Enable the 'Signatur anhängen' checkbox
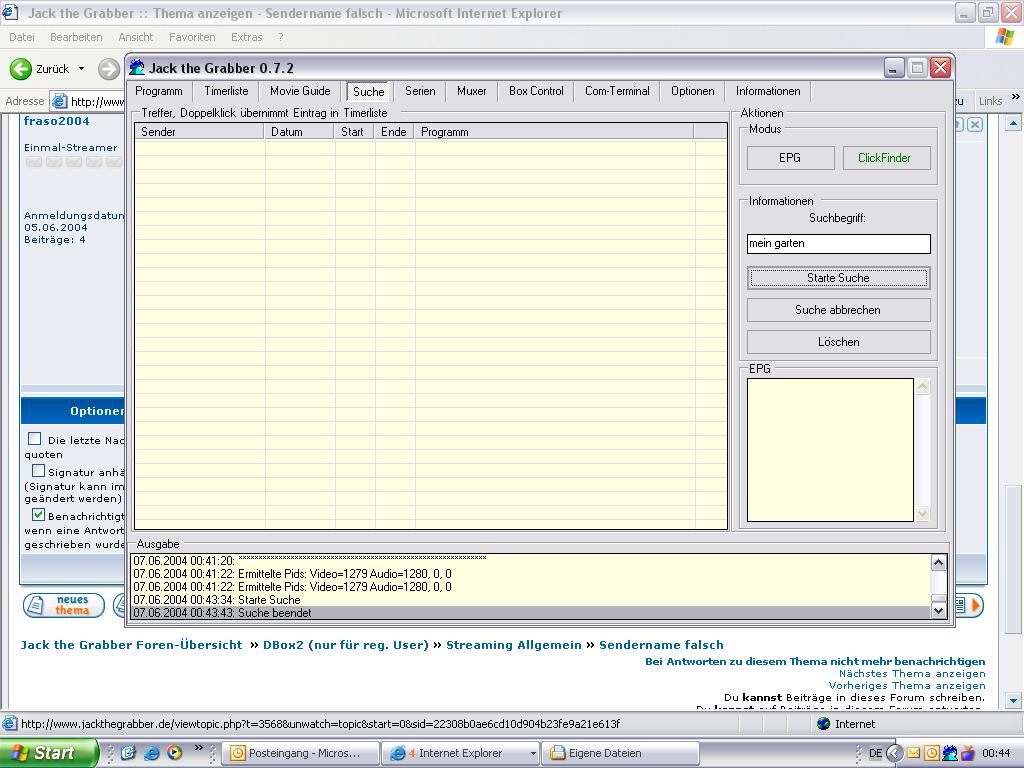Viewport: 1024px width, 768px height. [x=39, y=470]
